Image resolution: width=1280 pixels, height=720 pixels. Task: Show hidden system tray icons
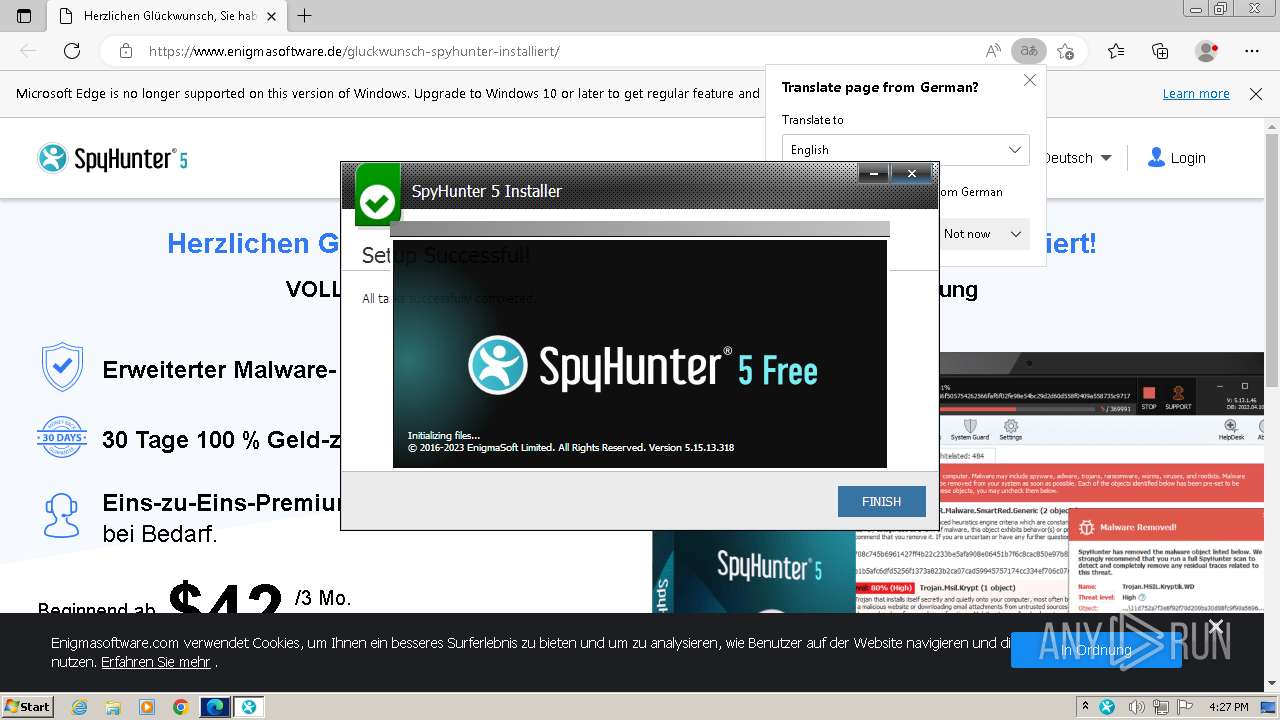pyautogui.click(x=1085, y=707)
